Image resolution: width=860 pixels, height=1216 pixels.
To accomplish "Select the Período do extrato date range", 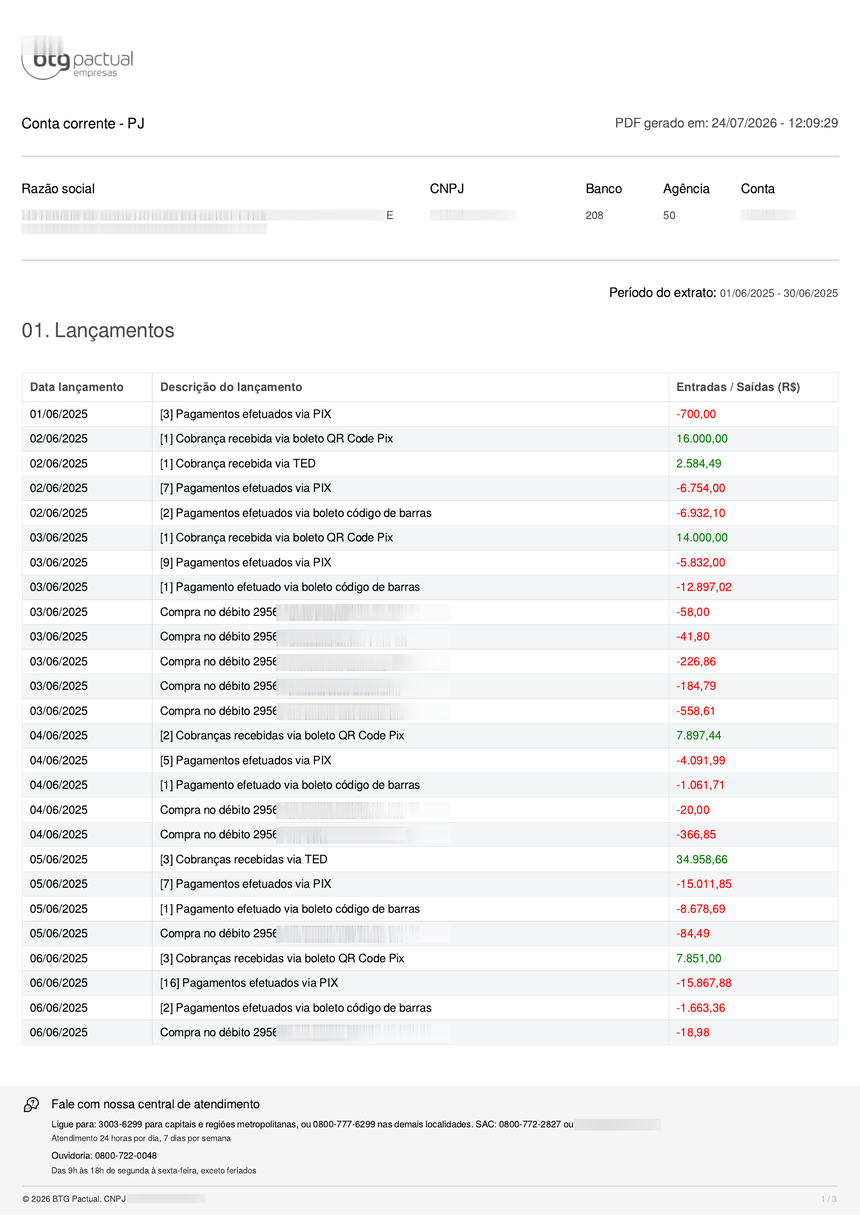I will point(779,293).
